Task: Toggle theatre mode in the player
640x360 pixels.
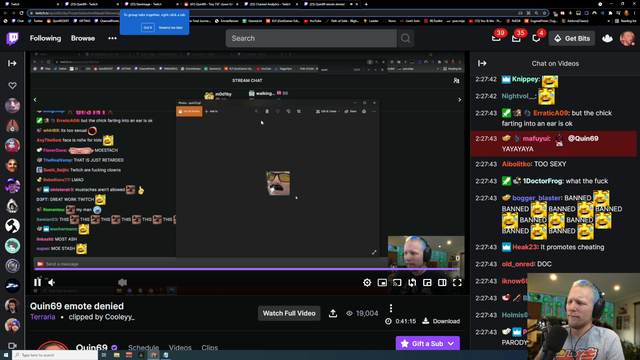Action: coord(442,282)
